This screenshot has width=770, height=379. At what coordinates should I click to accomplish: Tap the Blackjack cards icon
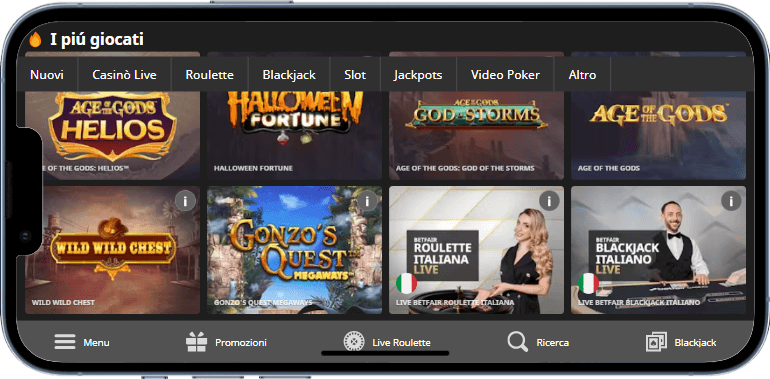tap(656, 342)
